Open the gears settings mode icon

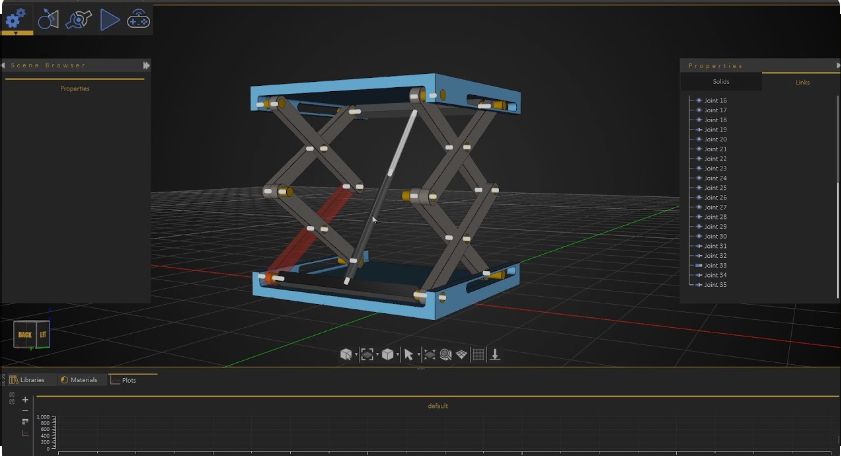[16, 18]
